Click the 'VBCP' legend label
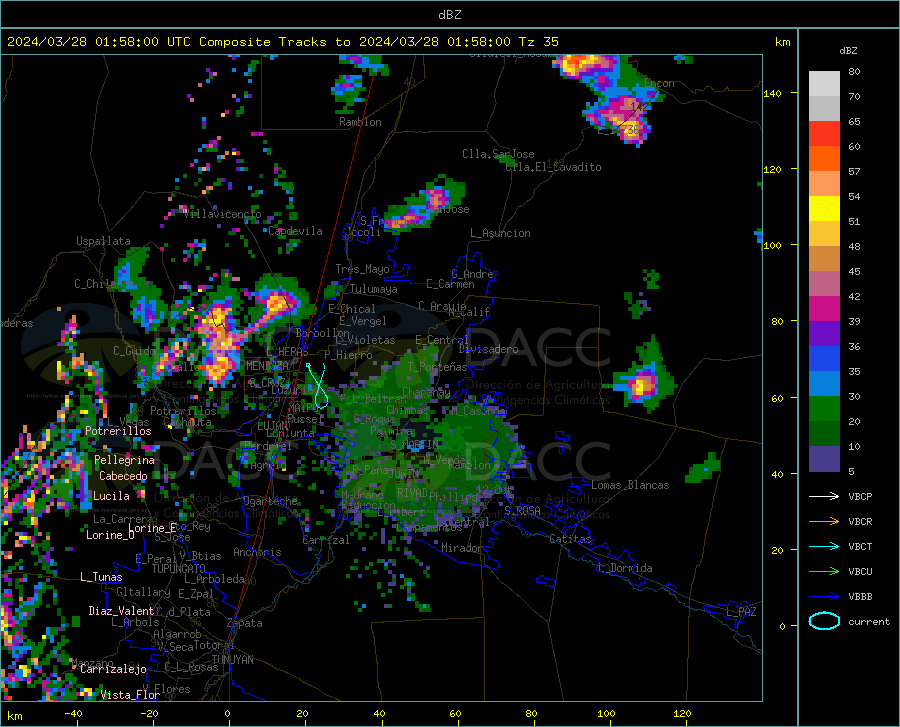This screenshot has width=900, height=727. point(860,496)
